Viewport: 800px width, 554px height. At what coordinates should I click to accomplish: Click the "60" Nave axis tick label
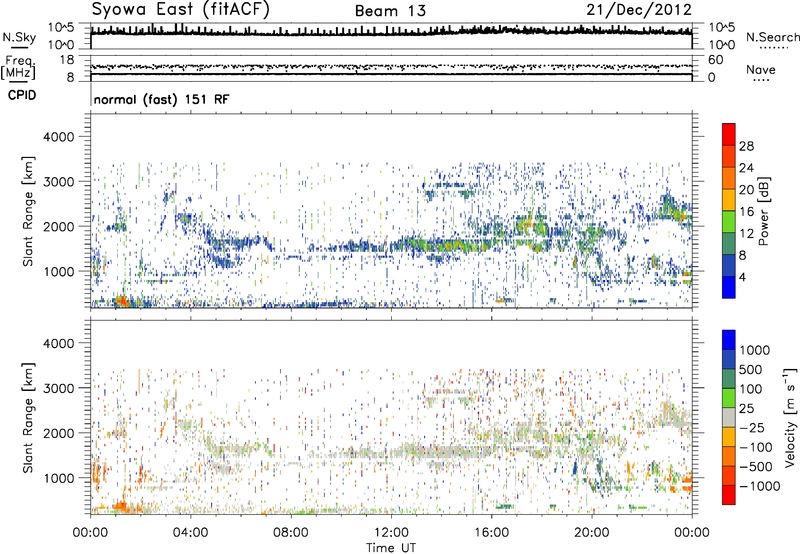pos(715,60)
